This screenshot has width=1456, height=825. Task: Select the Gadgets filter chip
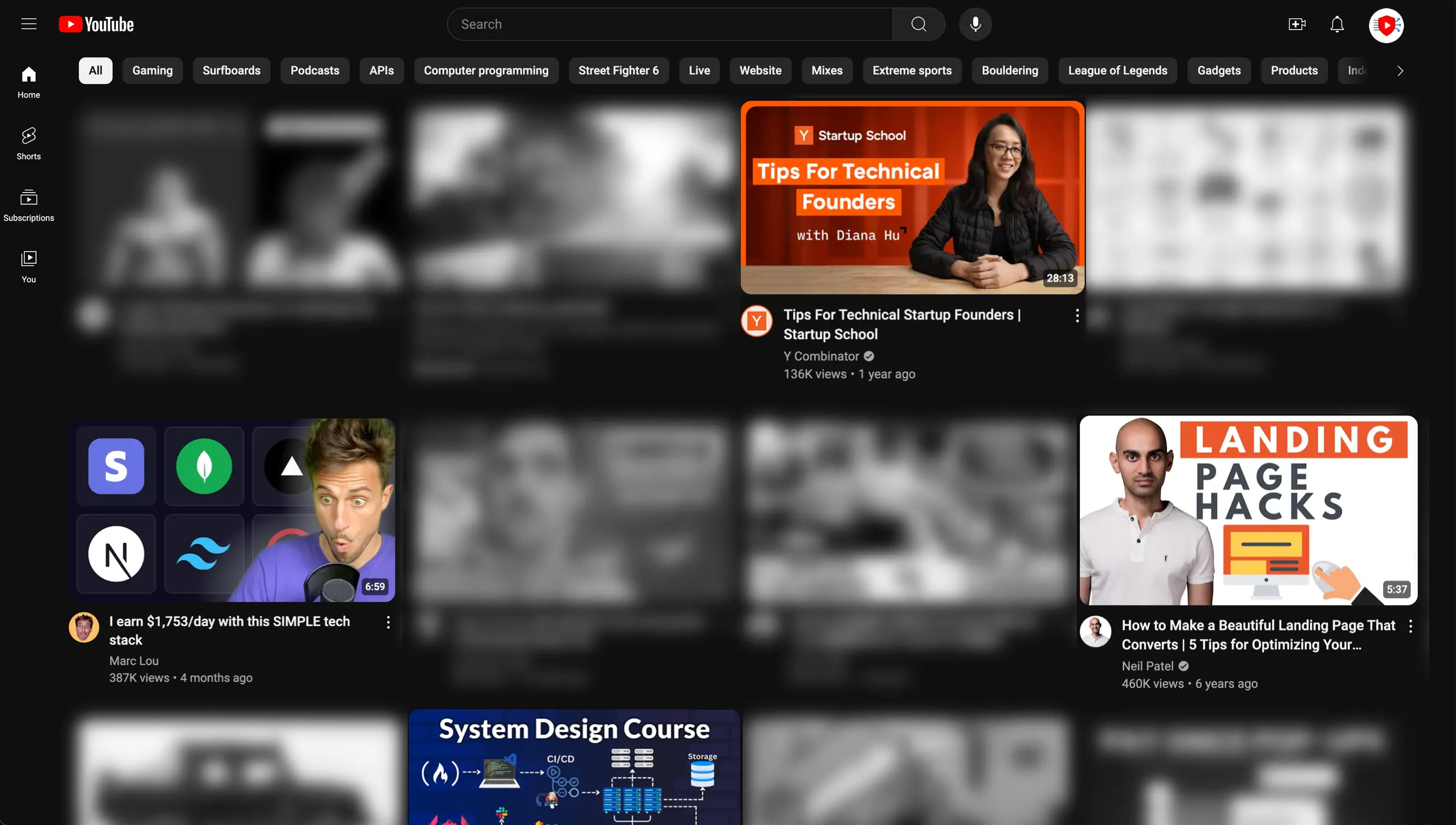click(1218, 70)
